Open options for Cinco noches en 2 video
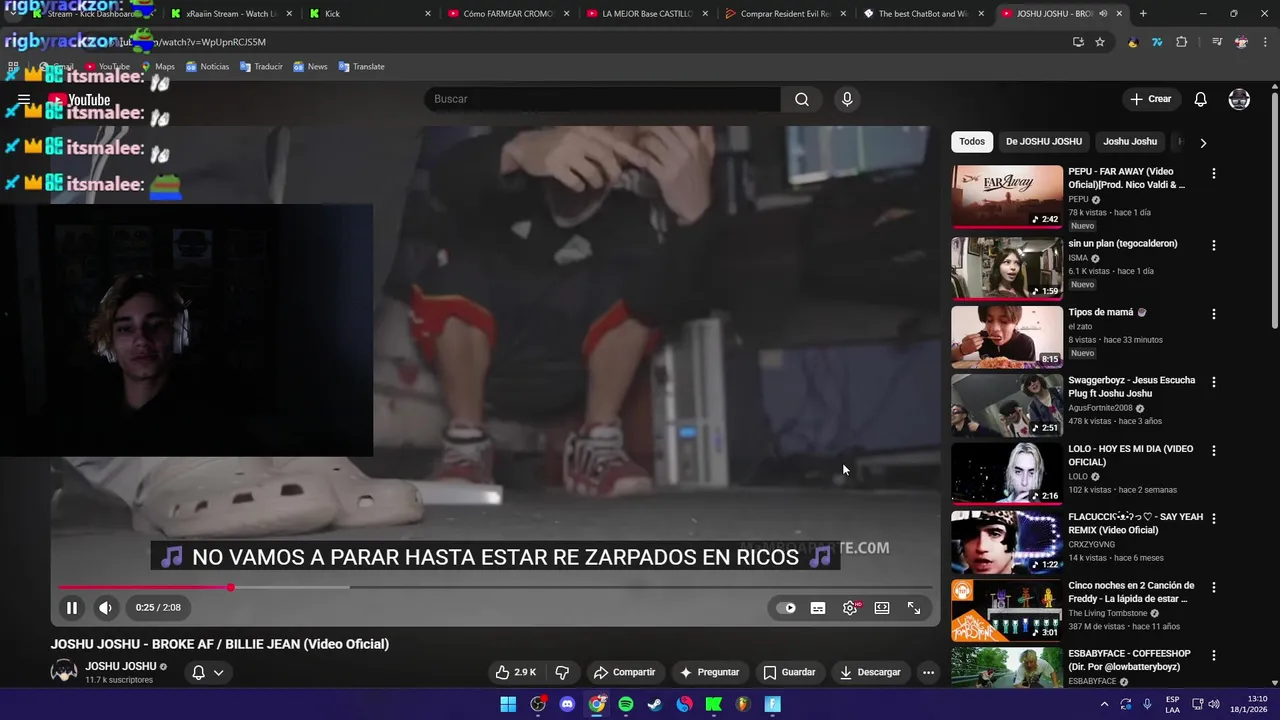The image size is (1280, 720). pos(1214,587)
